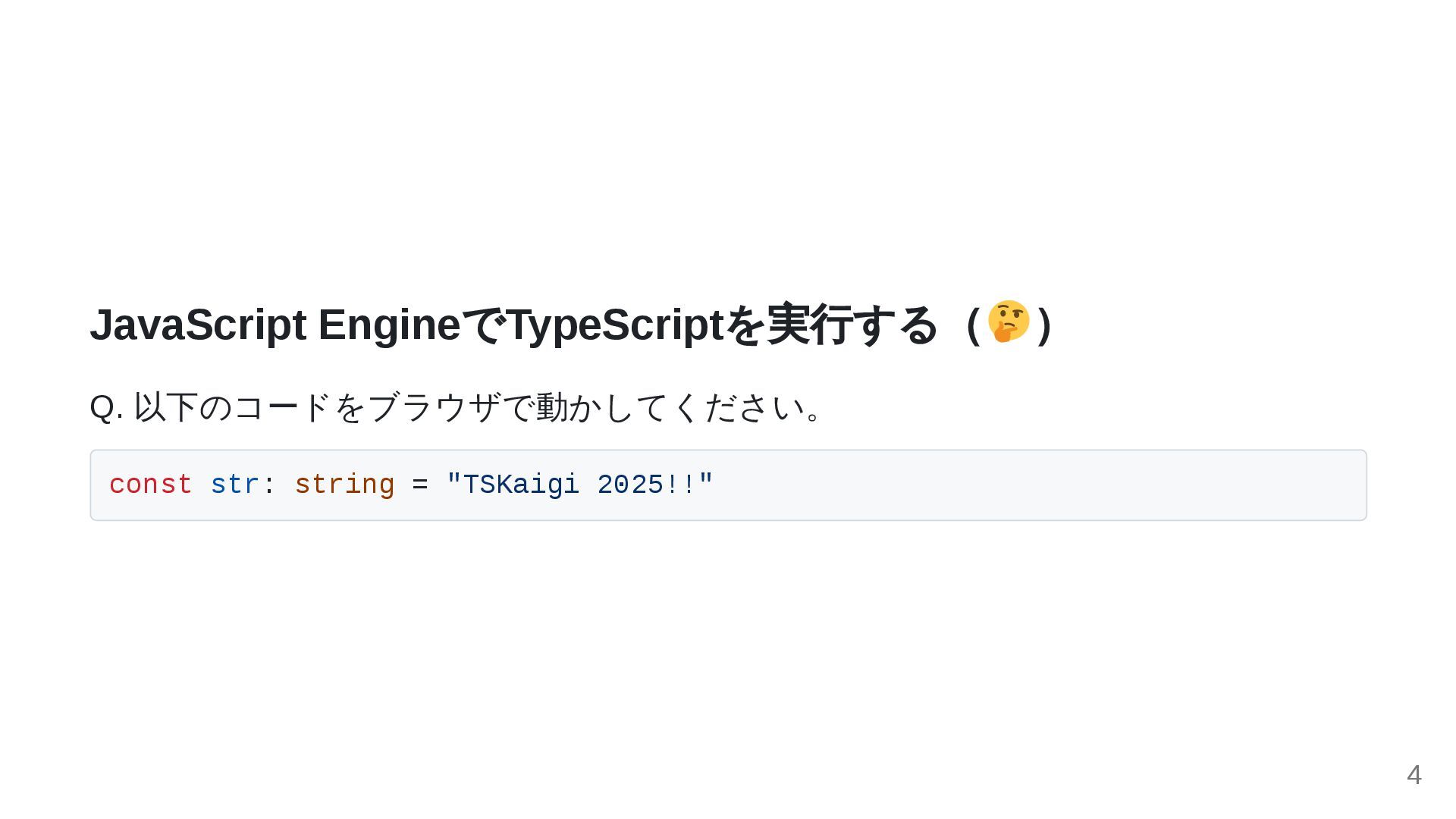Click the closing parenthesis after the emoji
1456x819 pixels.
pyautogui.click(x=1045, y=325)
